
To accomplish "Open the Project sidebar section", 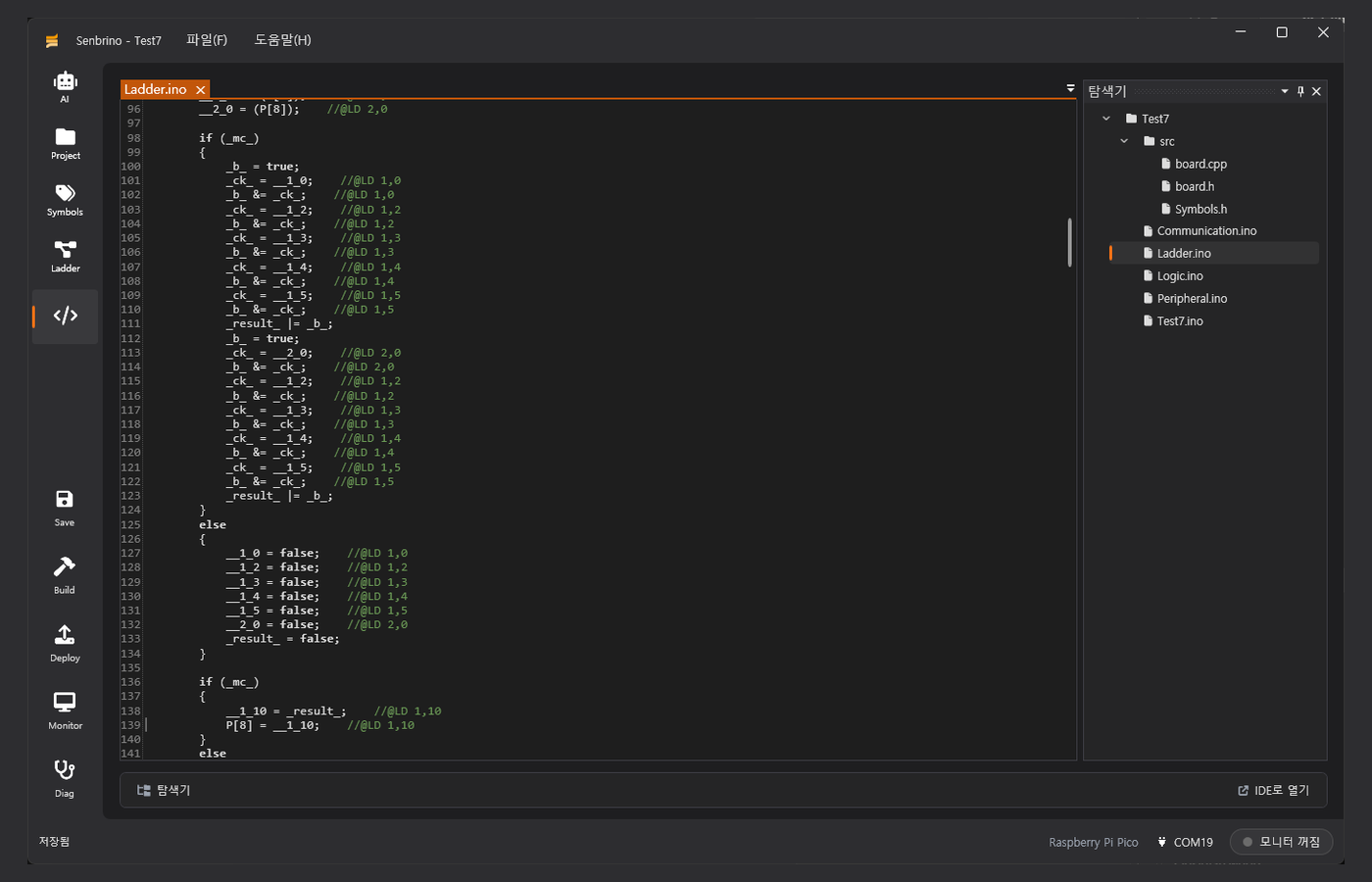I will point(65,143).
